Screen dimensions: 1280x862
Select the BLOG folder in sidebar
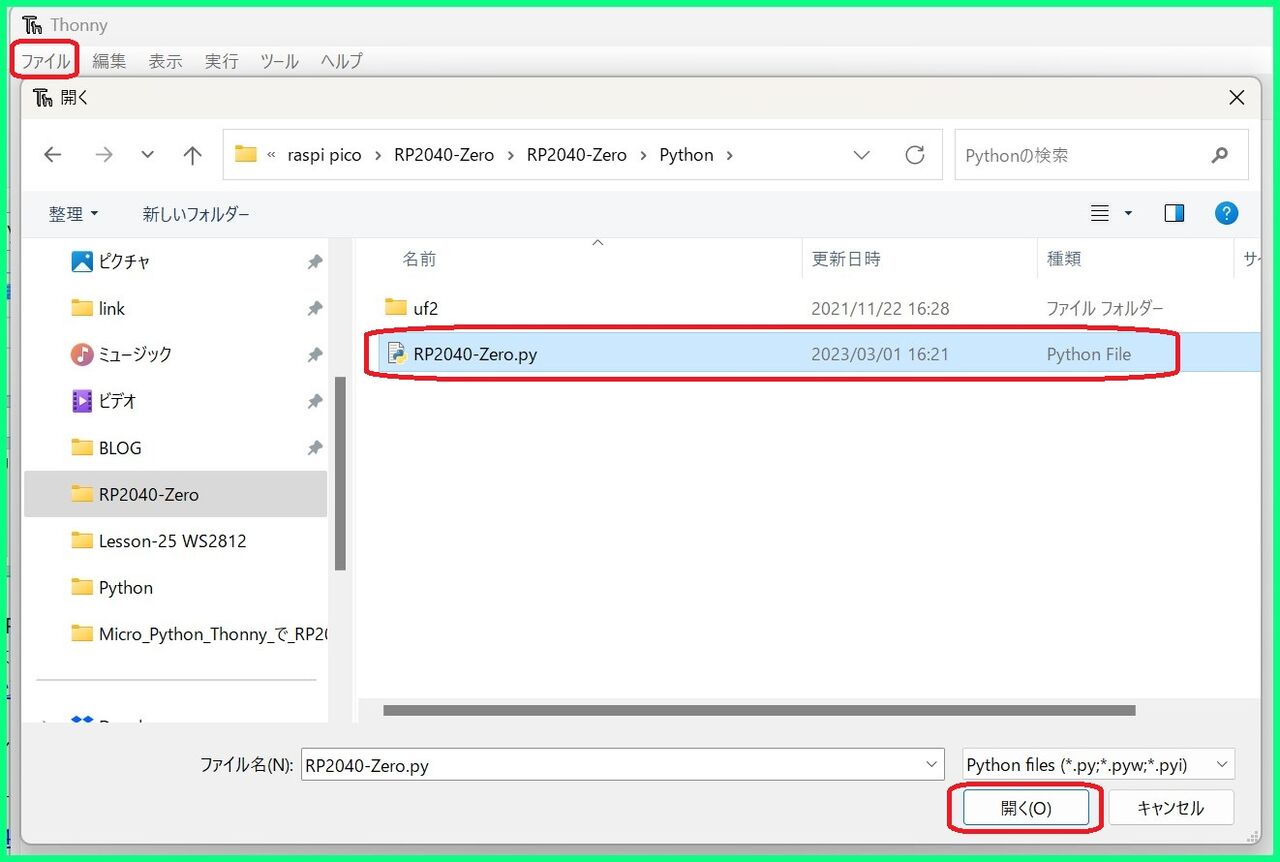click(x=175, y=448)
